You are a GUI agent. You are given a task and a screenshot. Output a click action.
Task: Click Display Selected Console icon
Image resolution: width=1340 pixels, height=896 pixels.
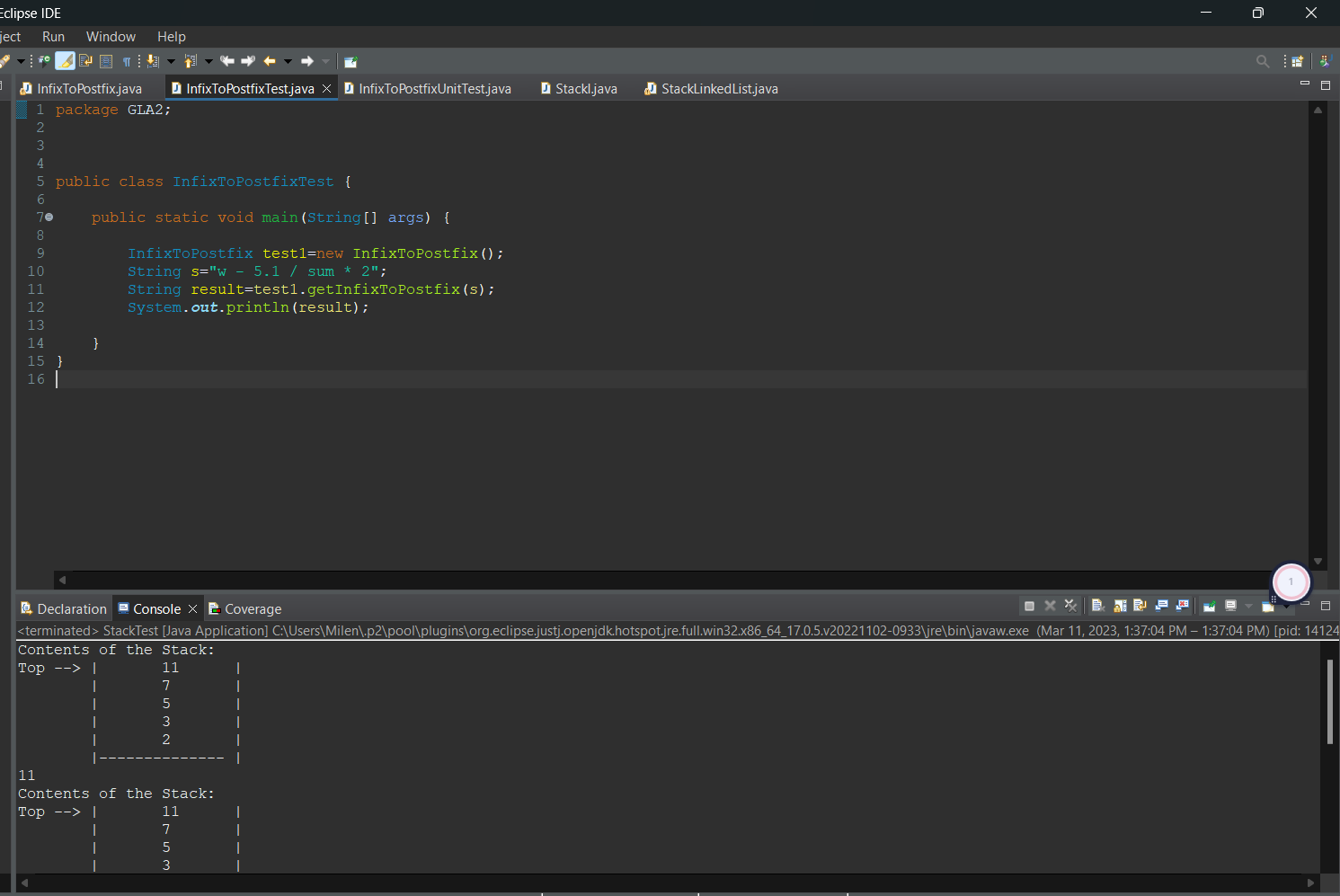click(1231, 606)
